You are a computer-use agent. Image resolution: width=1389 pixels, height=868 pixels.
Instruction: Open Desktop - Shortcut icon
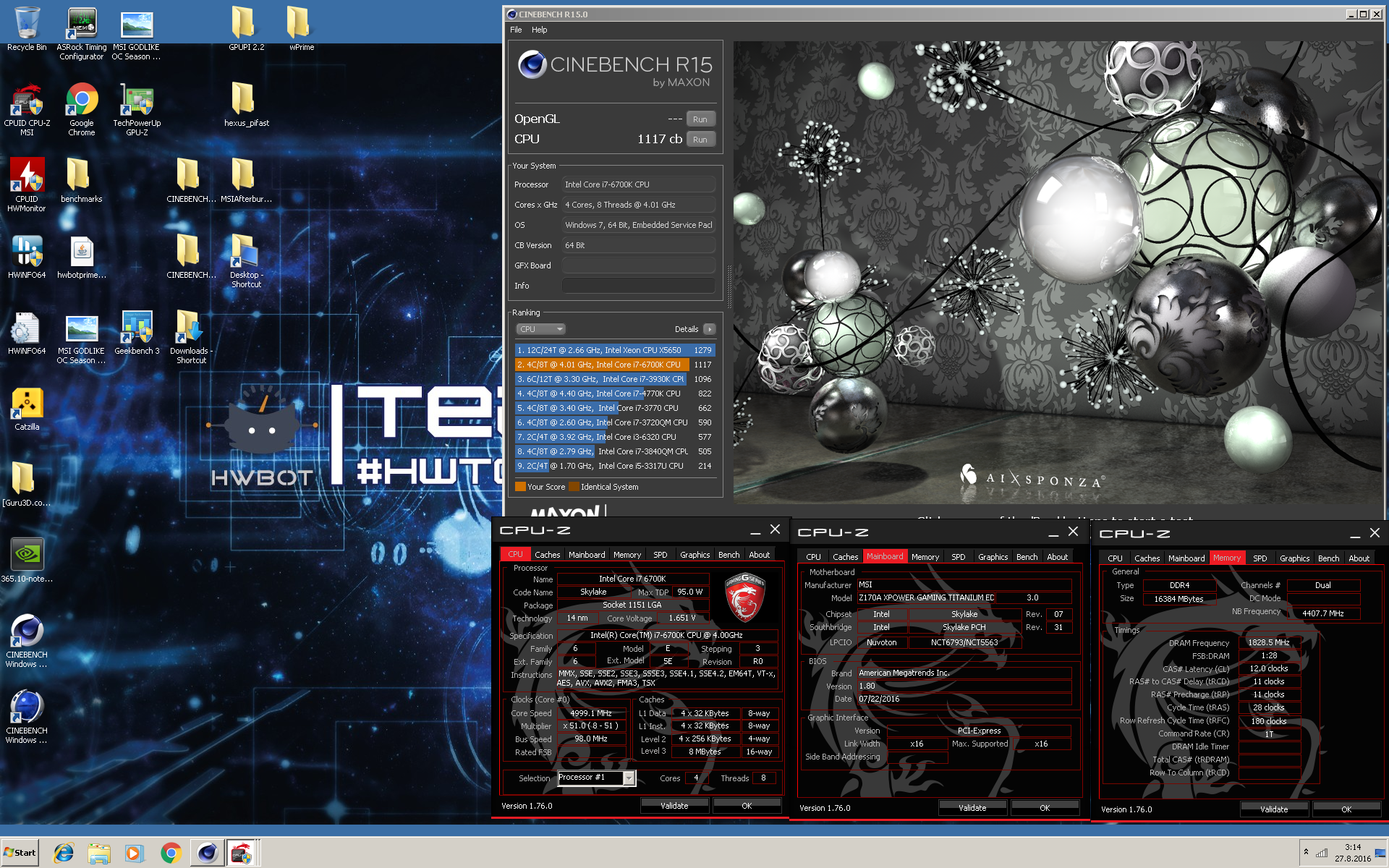pos(246,261)
